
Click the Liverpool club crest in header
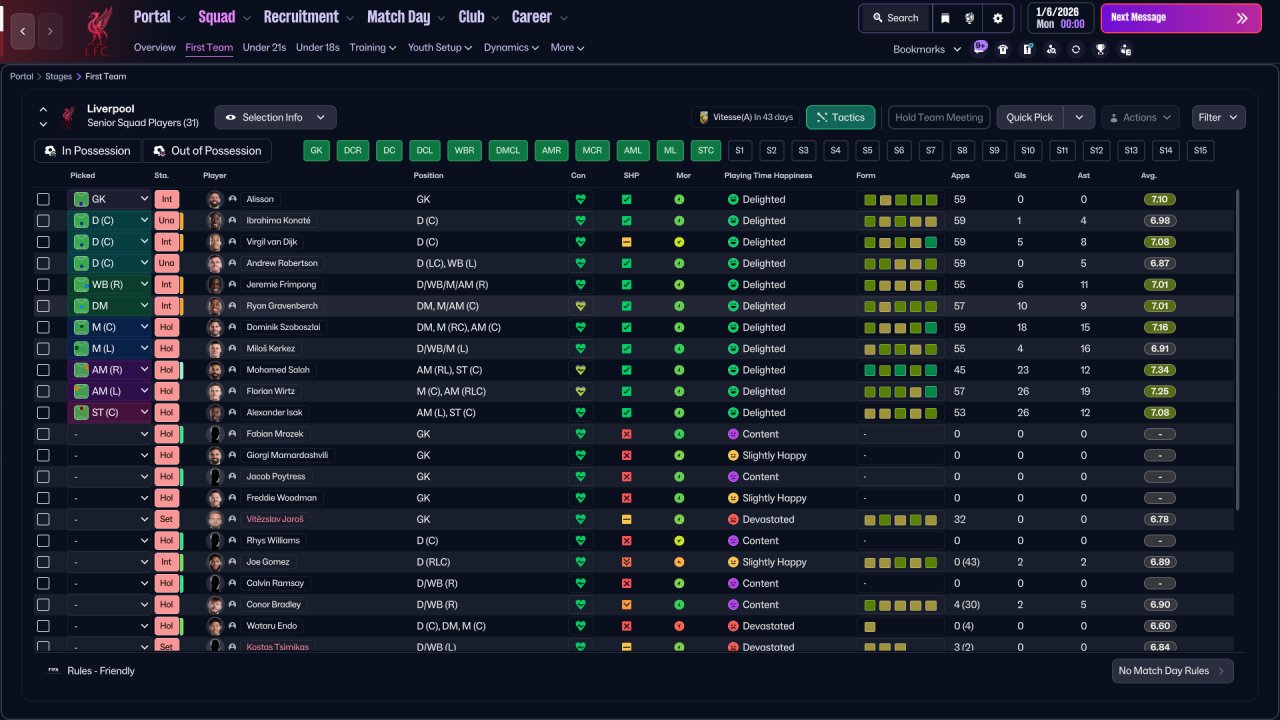pyautogui.click(x=97, y=30)
